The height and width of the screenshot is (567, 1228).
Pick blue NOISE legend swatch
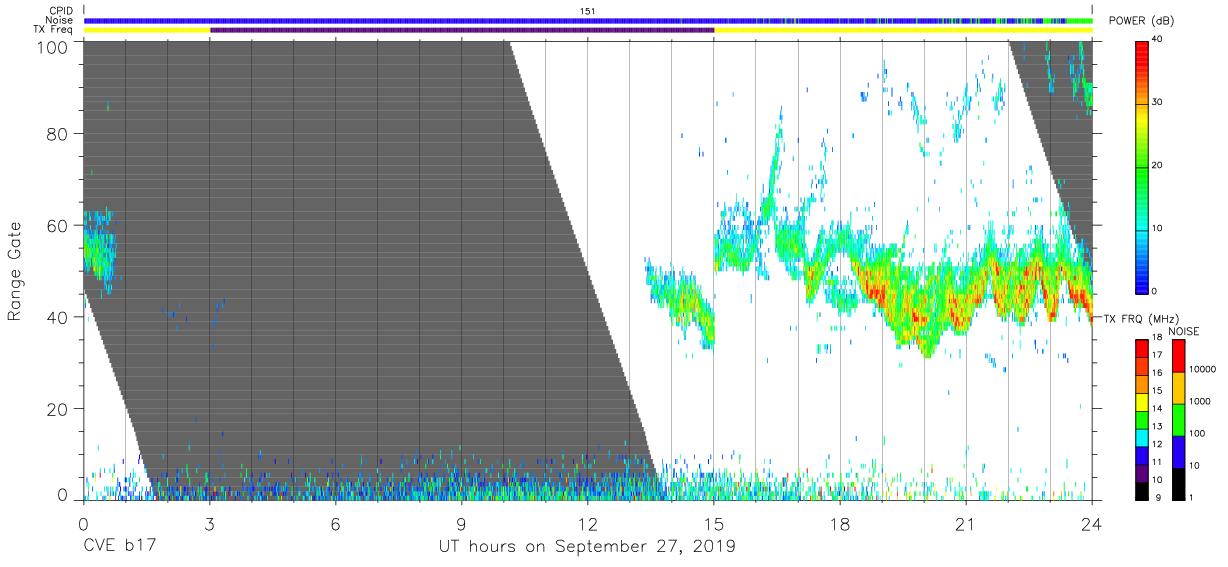pyautogui.click(x=1177, y=451)
